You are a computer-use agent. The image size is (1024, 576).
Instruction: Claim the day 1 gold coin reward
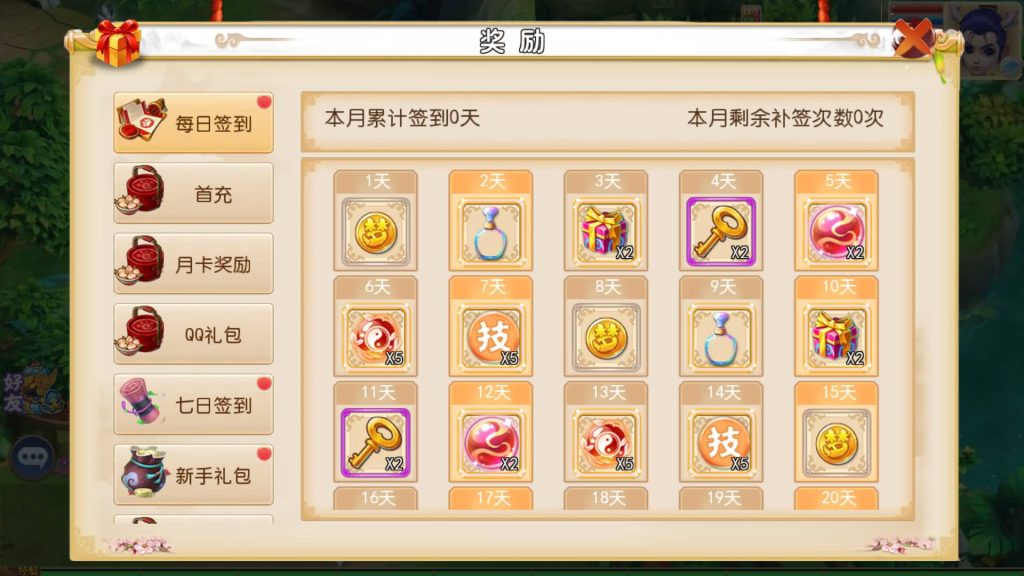(x=376, y=232)
